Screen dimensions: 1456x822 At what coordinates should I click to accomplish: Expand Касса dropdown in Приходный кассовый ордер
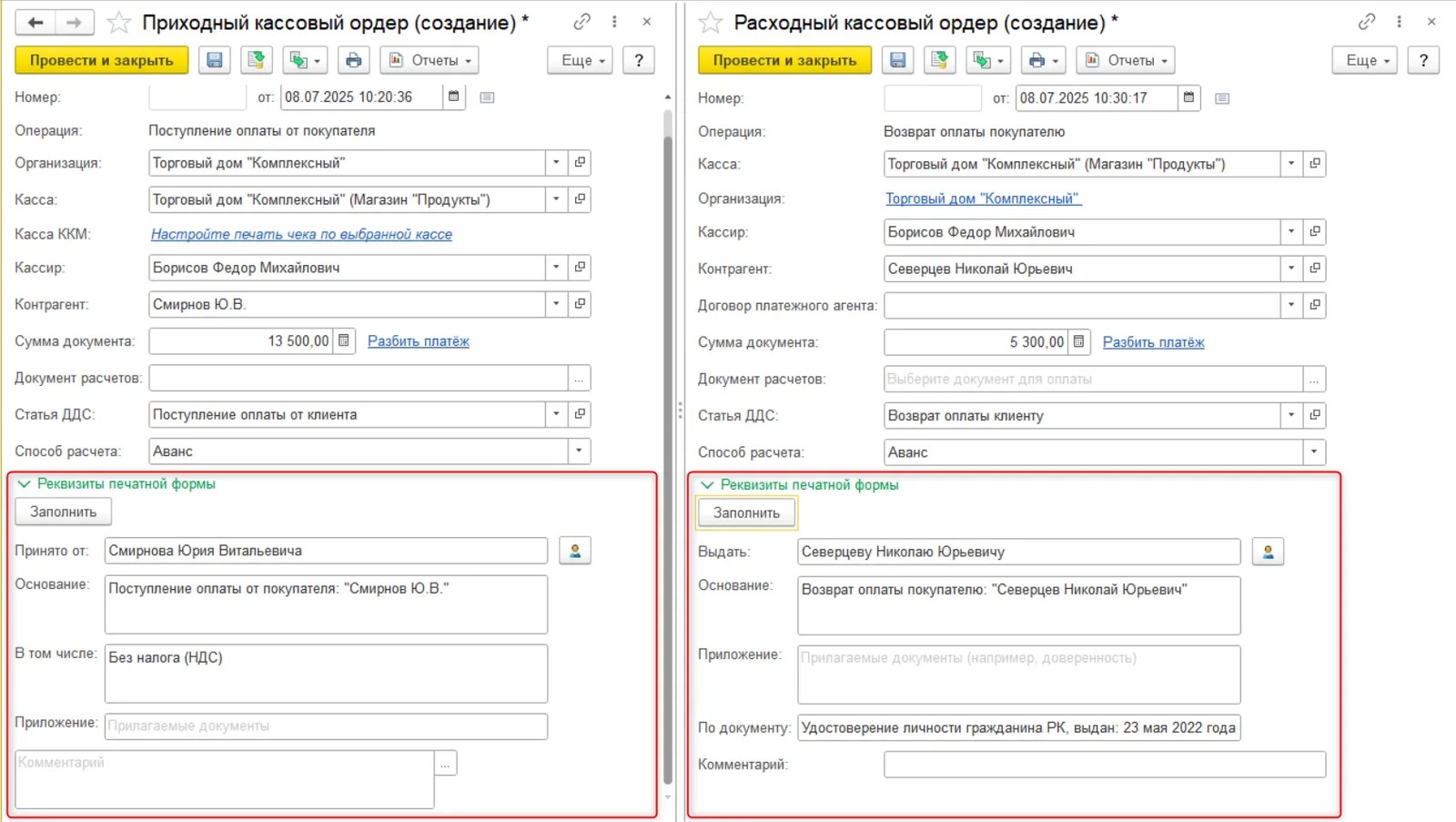pos(556,199)
